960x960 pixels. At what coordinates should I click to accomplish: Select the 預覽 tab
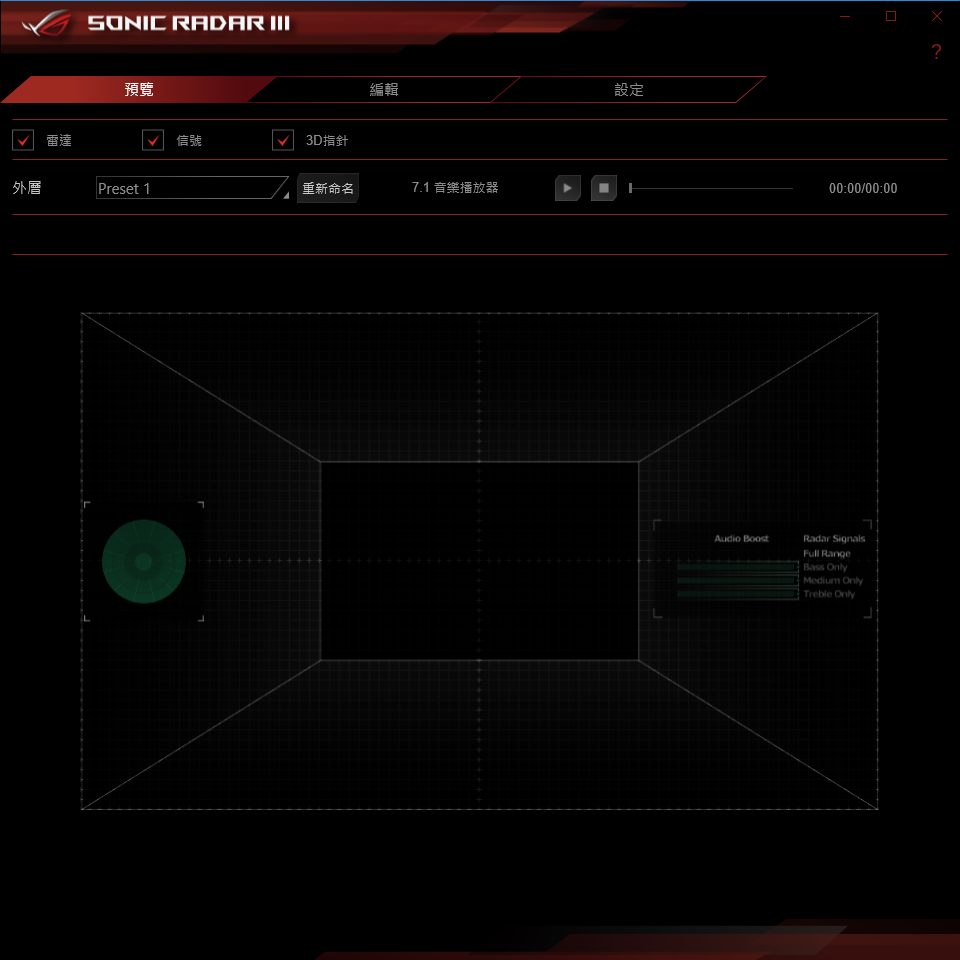(x=139, y=90)
